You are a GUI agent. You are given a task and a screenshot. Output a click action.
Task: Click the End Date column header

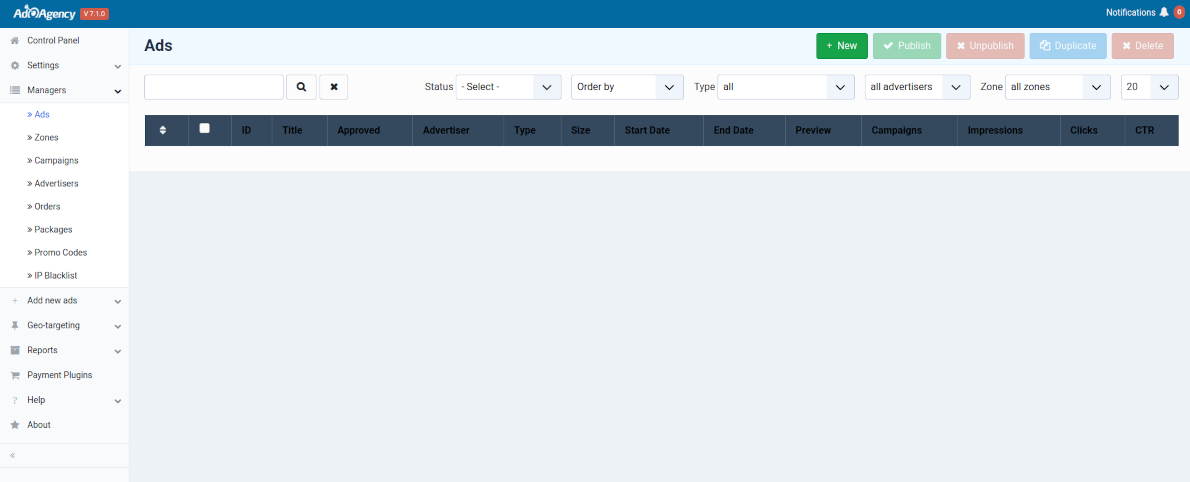tap(734, 131)
